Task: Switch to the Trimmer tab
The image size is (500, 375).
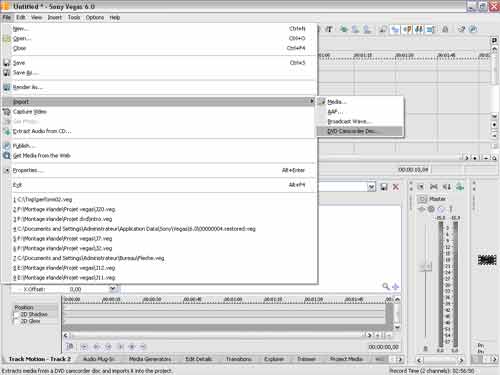Action: (x=306, y=359)
